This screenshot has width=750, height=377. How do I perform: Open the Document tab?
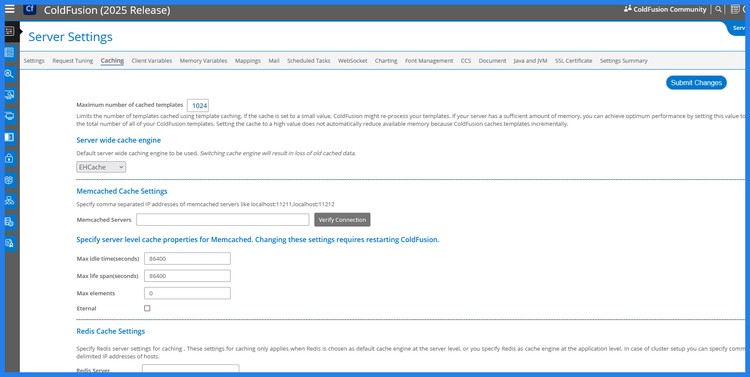(x=492, y=61)
